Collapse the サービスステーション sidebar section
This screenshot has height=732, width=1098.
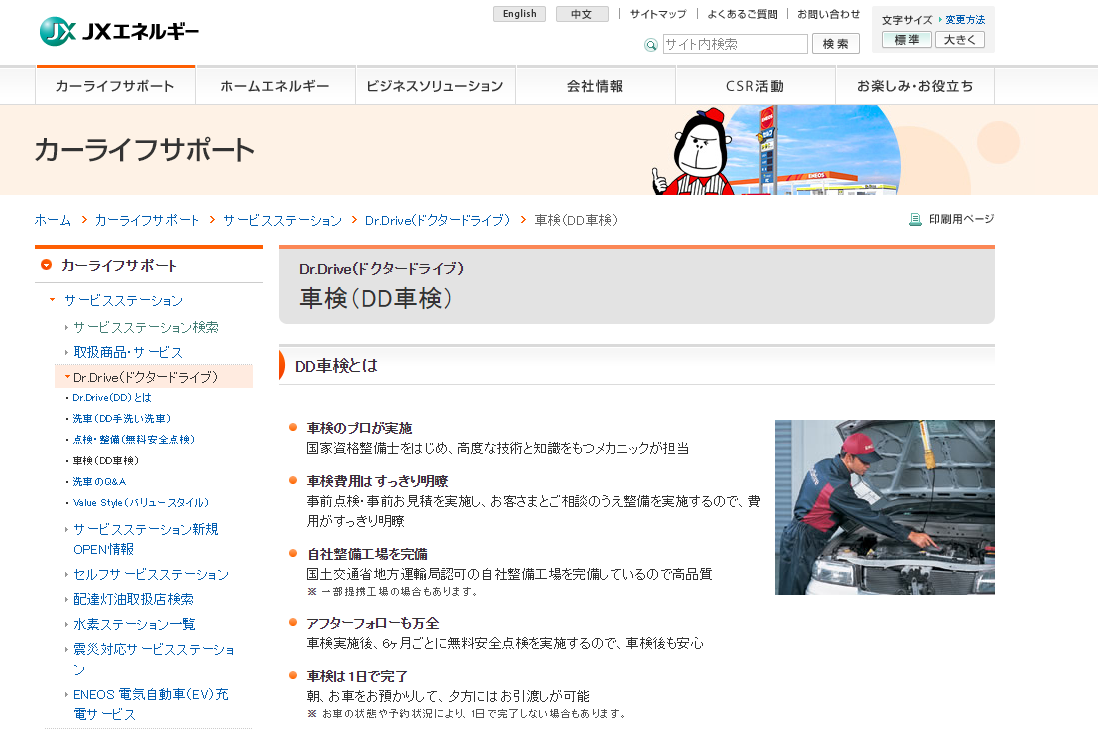tap(53, 300)
